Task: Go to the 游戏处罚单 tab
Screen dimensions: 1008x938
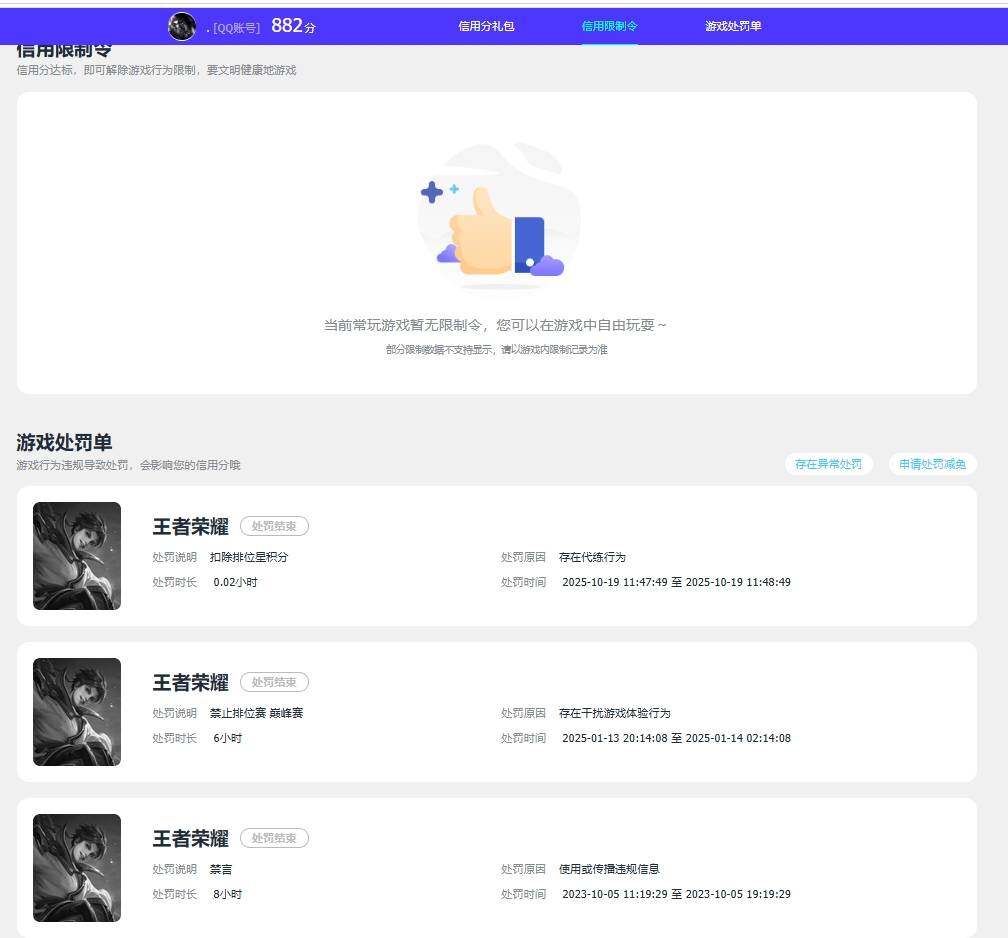Action: (733, 26)
